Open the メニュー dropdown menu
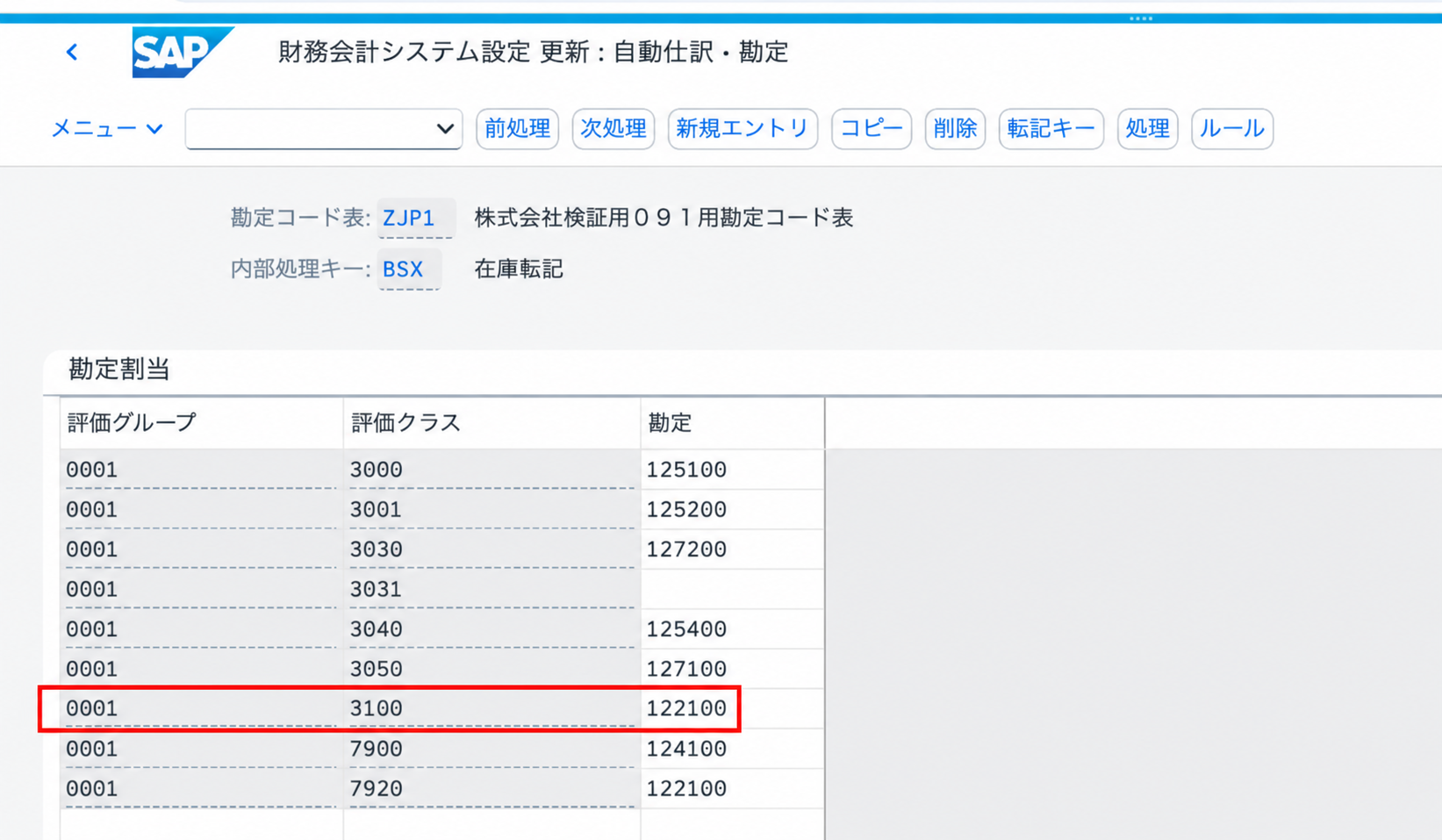 [107, 129]
